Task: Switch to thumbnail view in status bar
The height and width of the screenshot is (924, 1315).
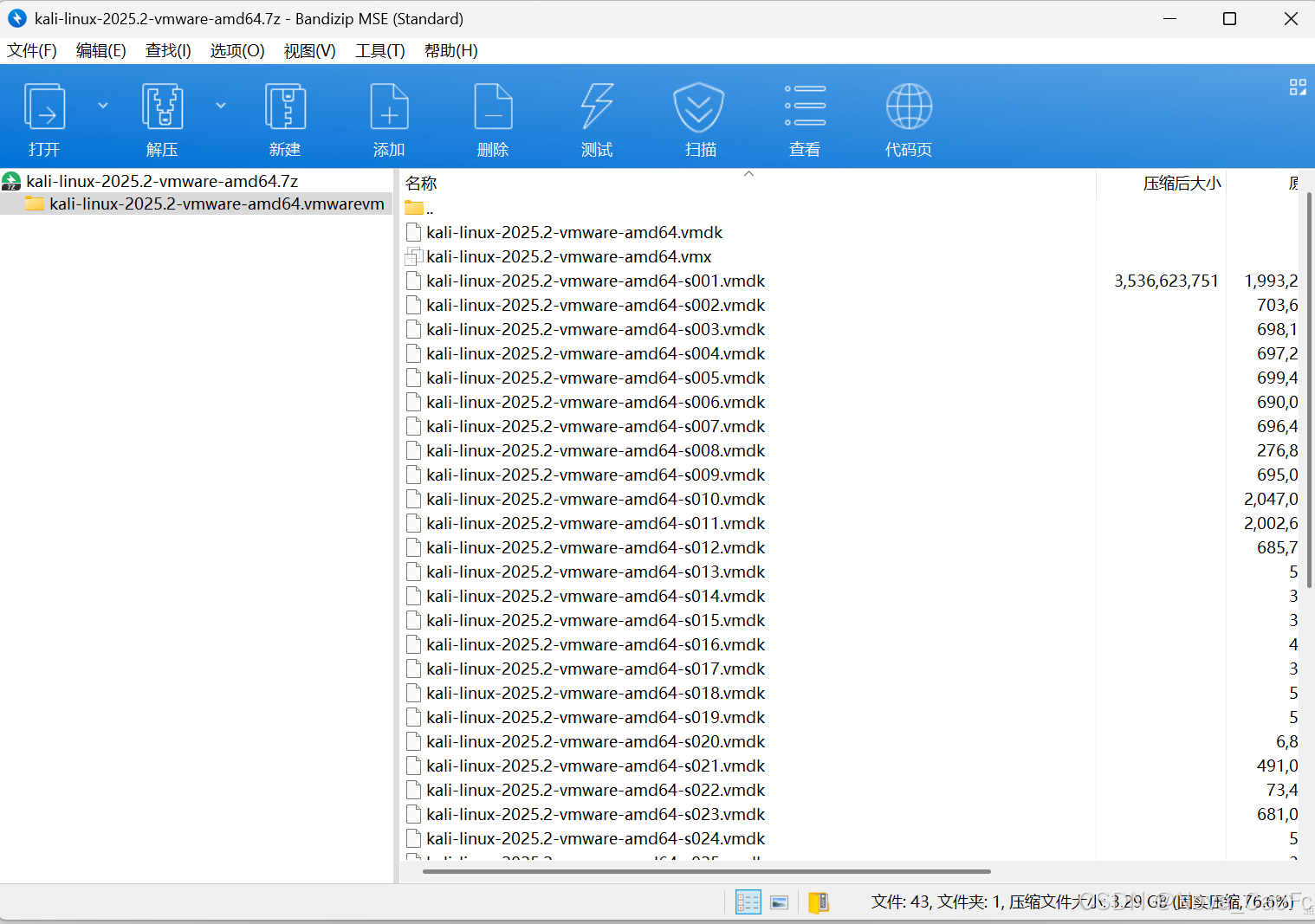Action: pyautogui.click(x=780, y=902)
